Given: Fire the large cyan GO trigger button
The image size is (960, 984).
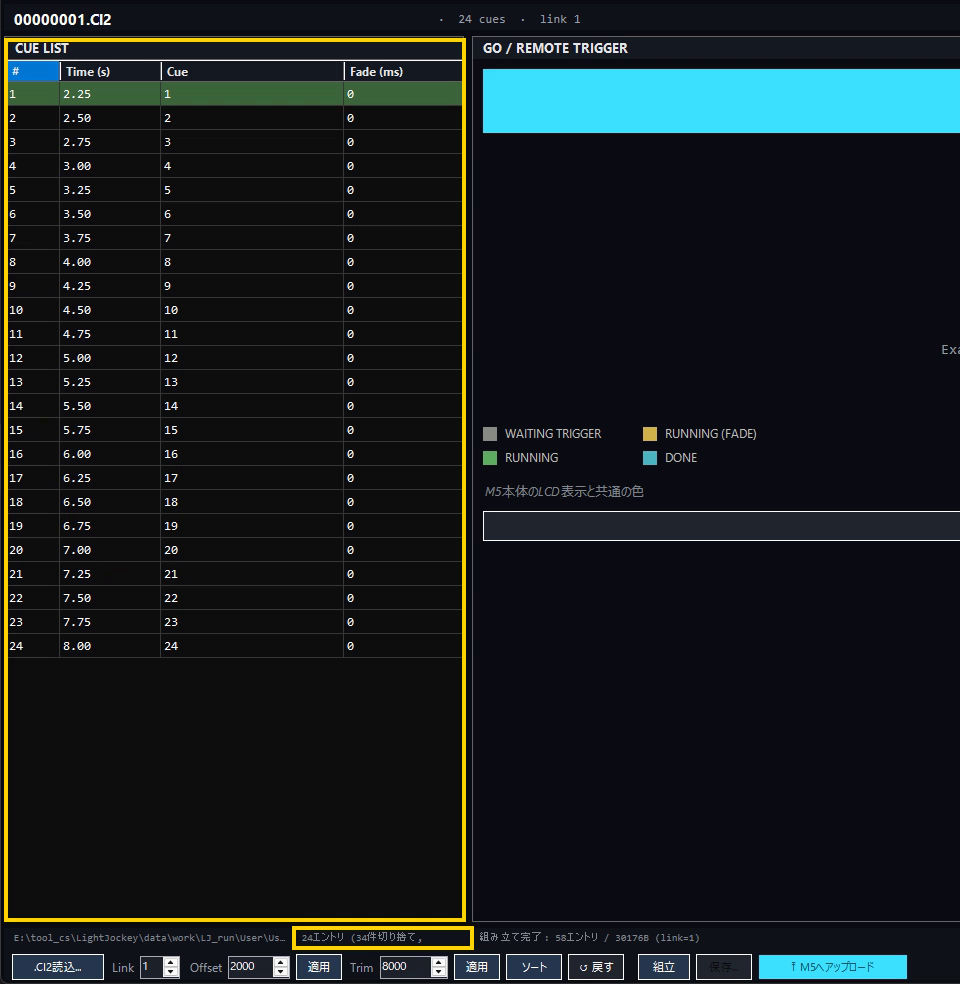Looking at the screenshot, I should click(x=721, y=101).
